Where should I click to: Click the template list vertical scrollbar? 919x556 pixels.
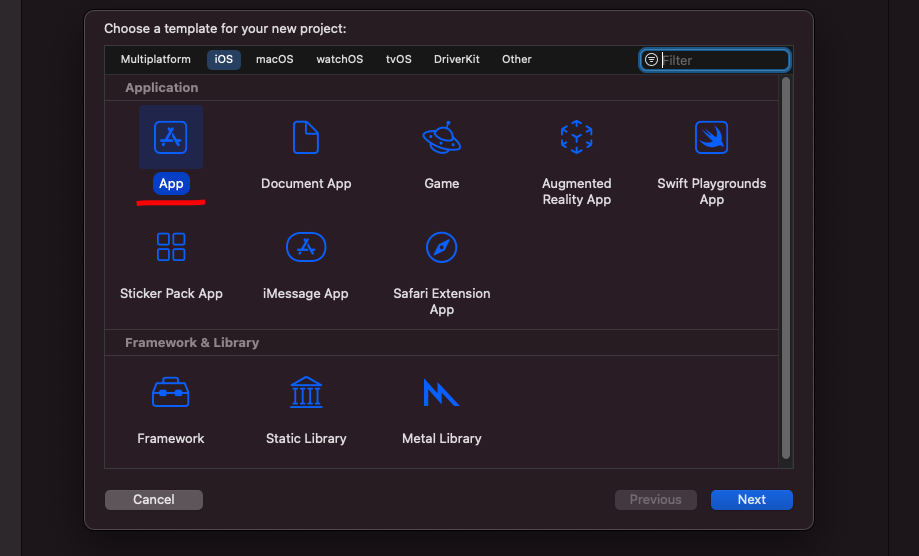point(785,268)
